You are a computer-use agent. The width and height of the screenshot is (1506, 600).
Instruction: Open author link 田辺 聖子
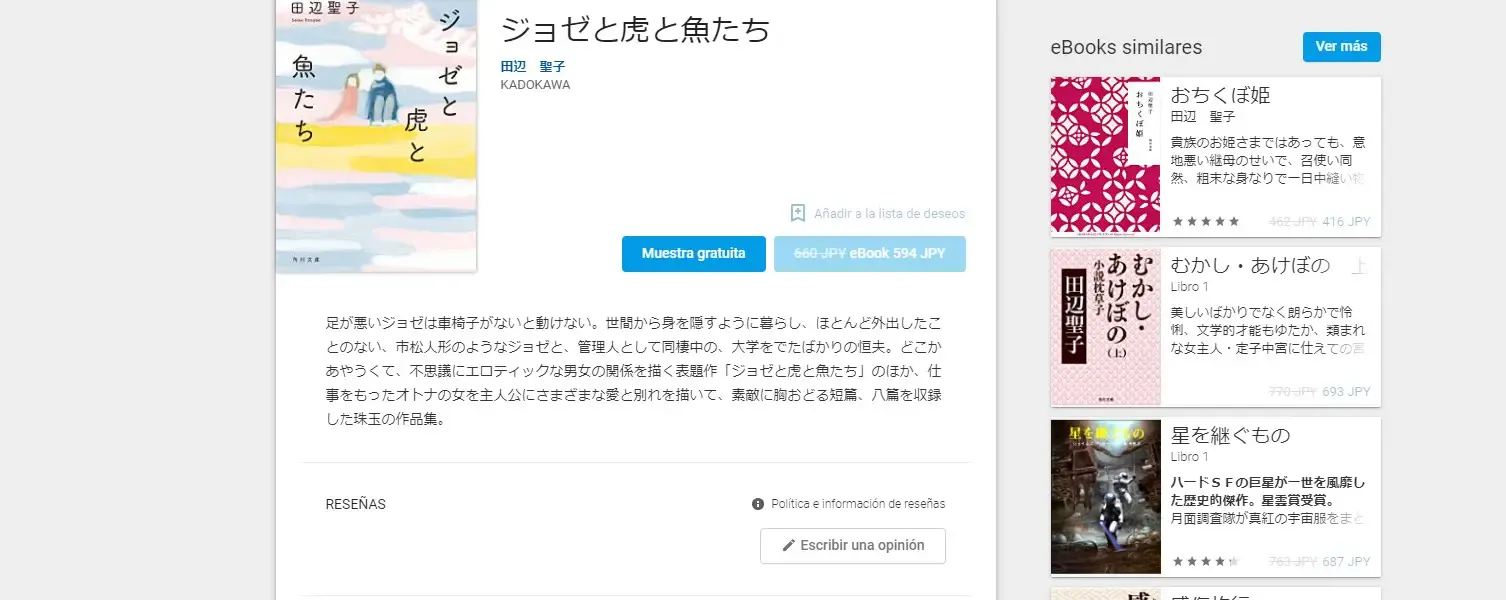533,66
